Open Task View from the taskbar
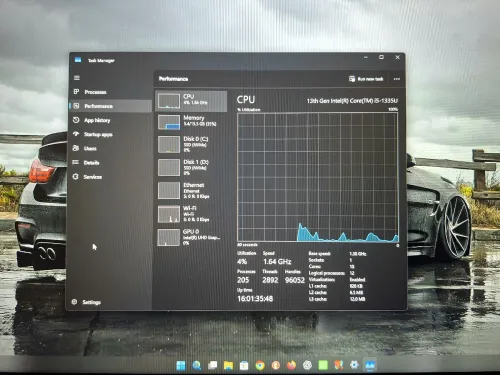The width and height of the screenshot is (500, 375). point(212,366)
